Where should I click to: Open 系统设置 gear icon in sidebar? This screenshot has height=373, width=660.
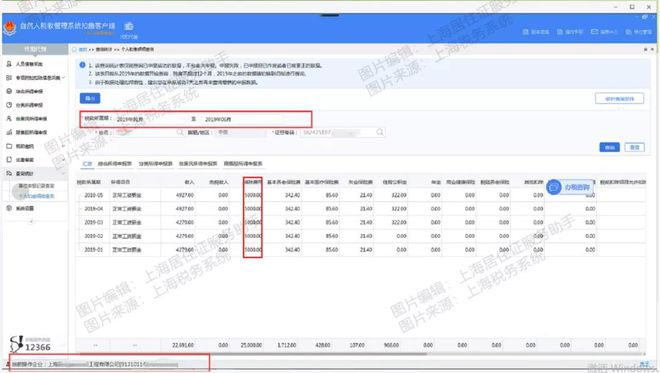pos(9,208)
